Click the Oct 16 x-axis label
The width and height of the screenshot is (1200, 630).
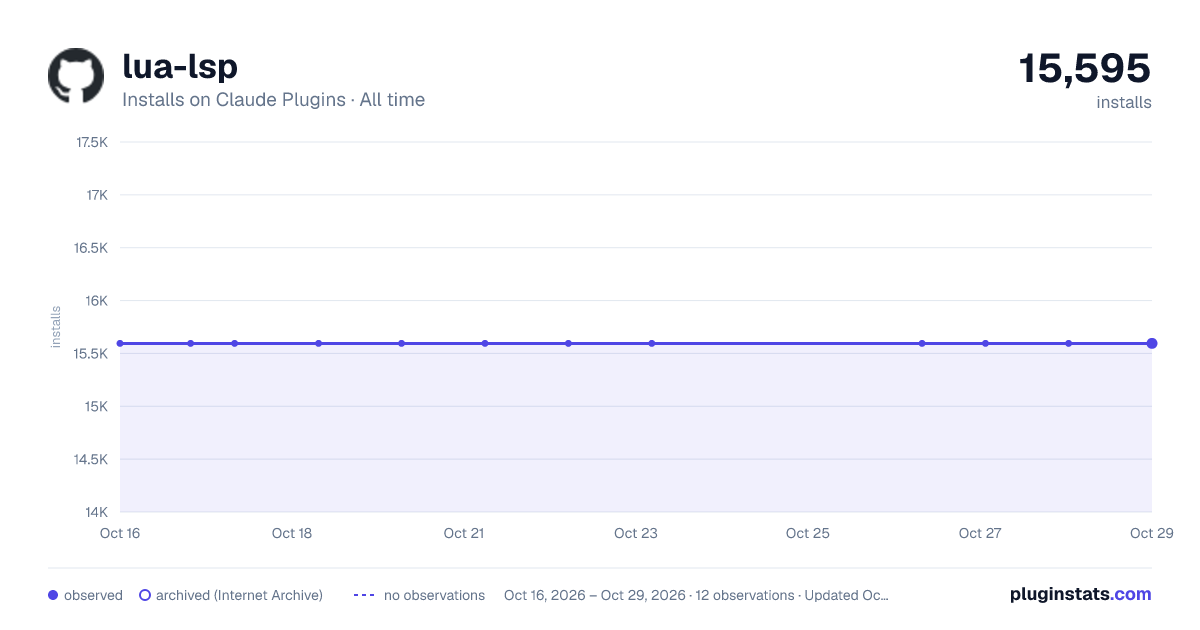pyautogui.click(x=120, y=533)
